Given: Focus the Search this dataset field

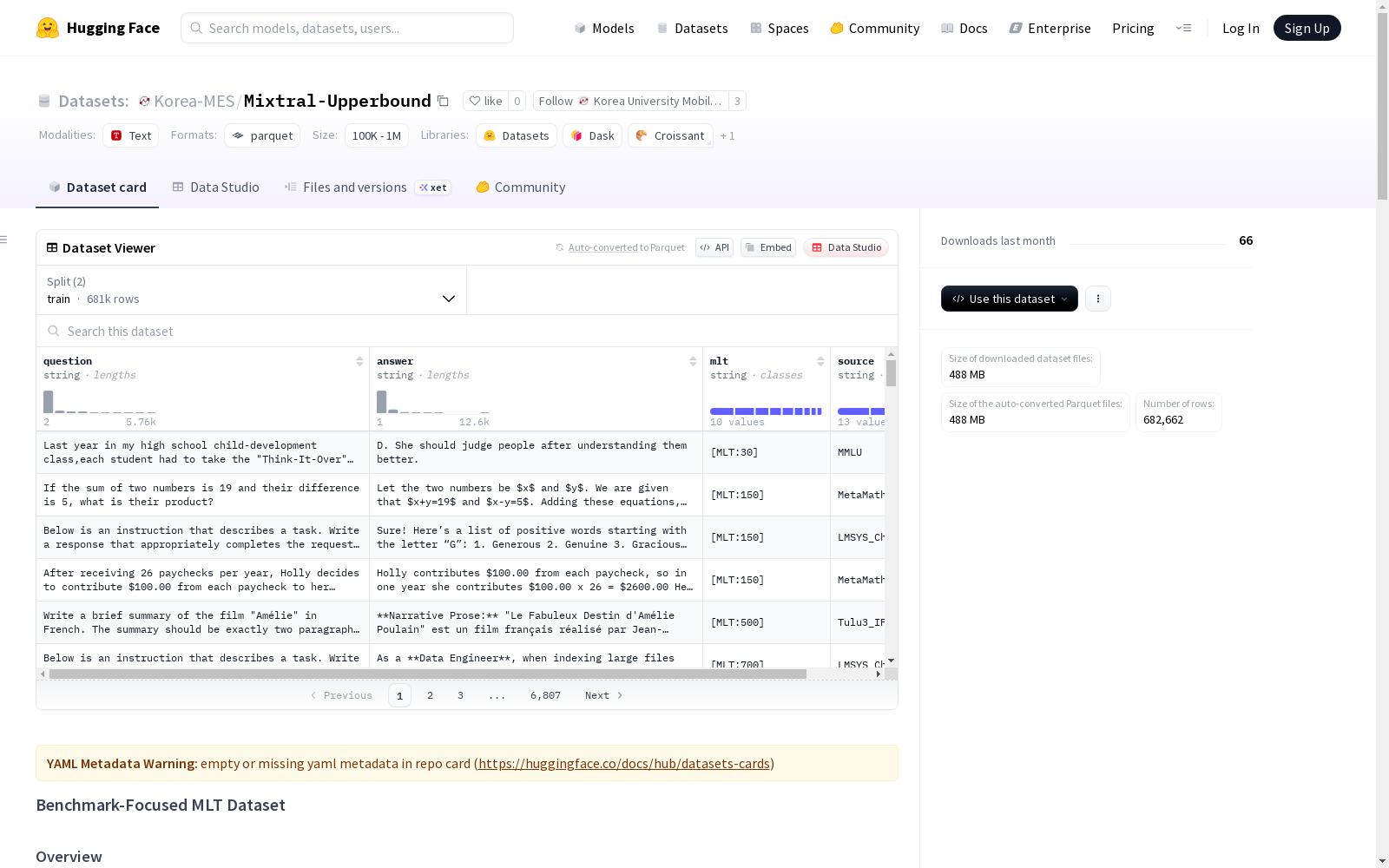Looking at the screenshot, I should (467, 331).
